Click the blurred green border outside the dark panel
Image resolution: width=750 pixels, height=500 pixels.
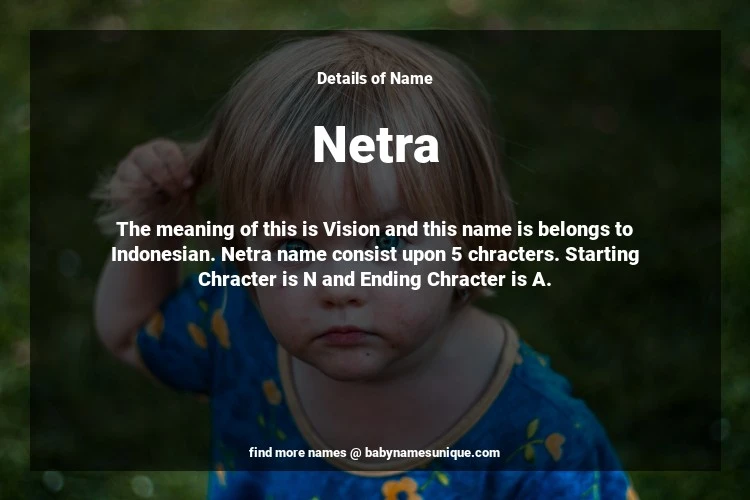(x=14, y=249)
